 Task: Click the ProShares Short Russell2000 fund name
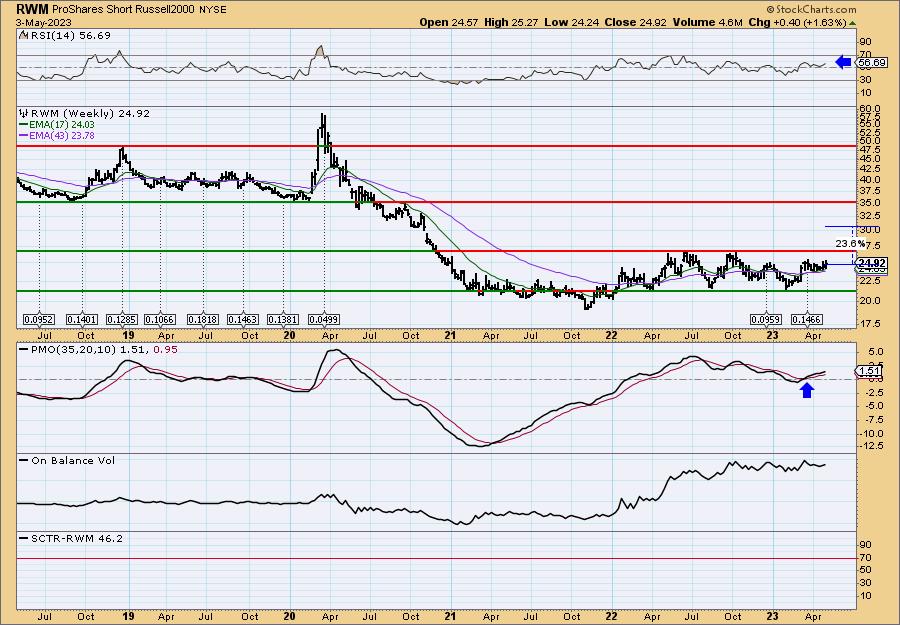pos(121,10)
